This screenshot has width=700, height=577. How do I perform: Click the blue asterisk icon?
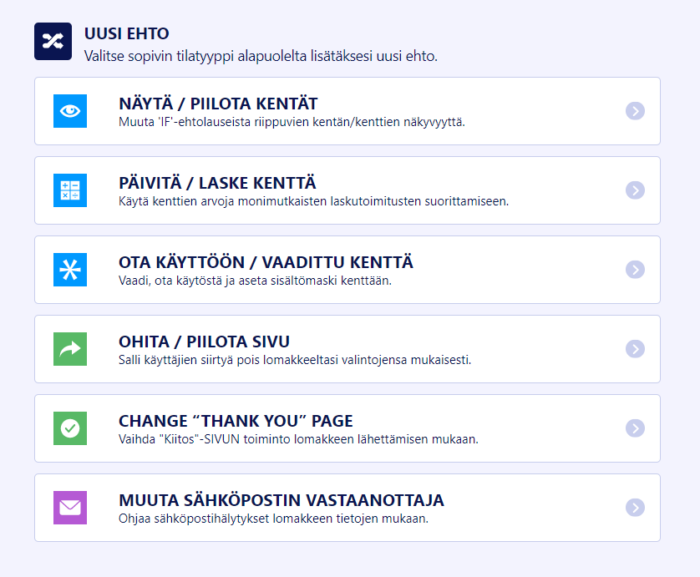point(70,269)
